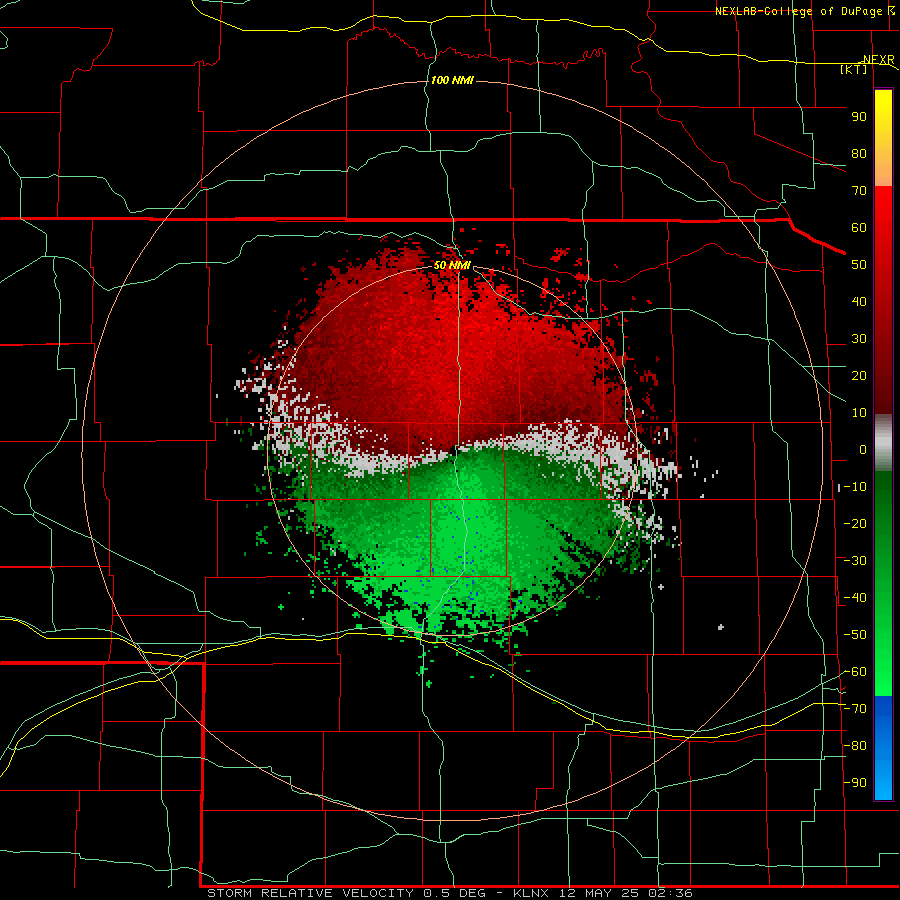Screen dimensions: 900x900
Task: Select the positive 50 knot scale label
Action: click(x=859, y=265)
